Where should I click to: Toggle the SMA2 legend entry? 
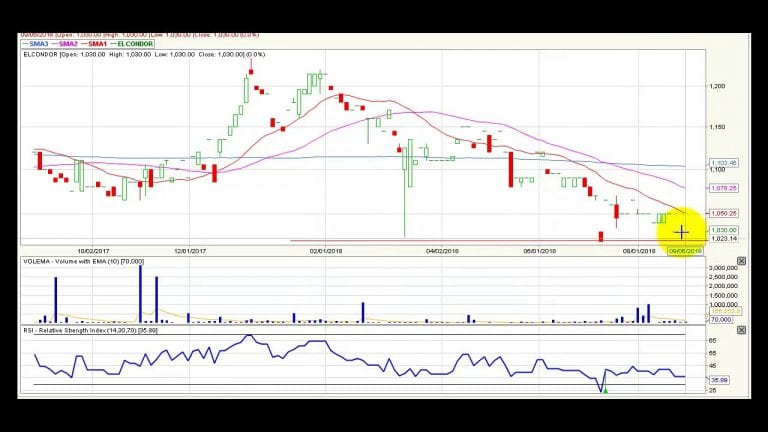(x=65, y=44)
